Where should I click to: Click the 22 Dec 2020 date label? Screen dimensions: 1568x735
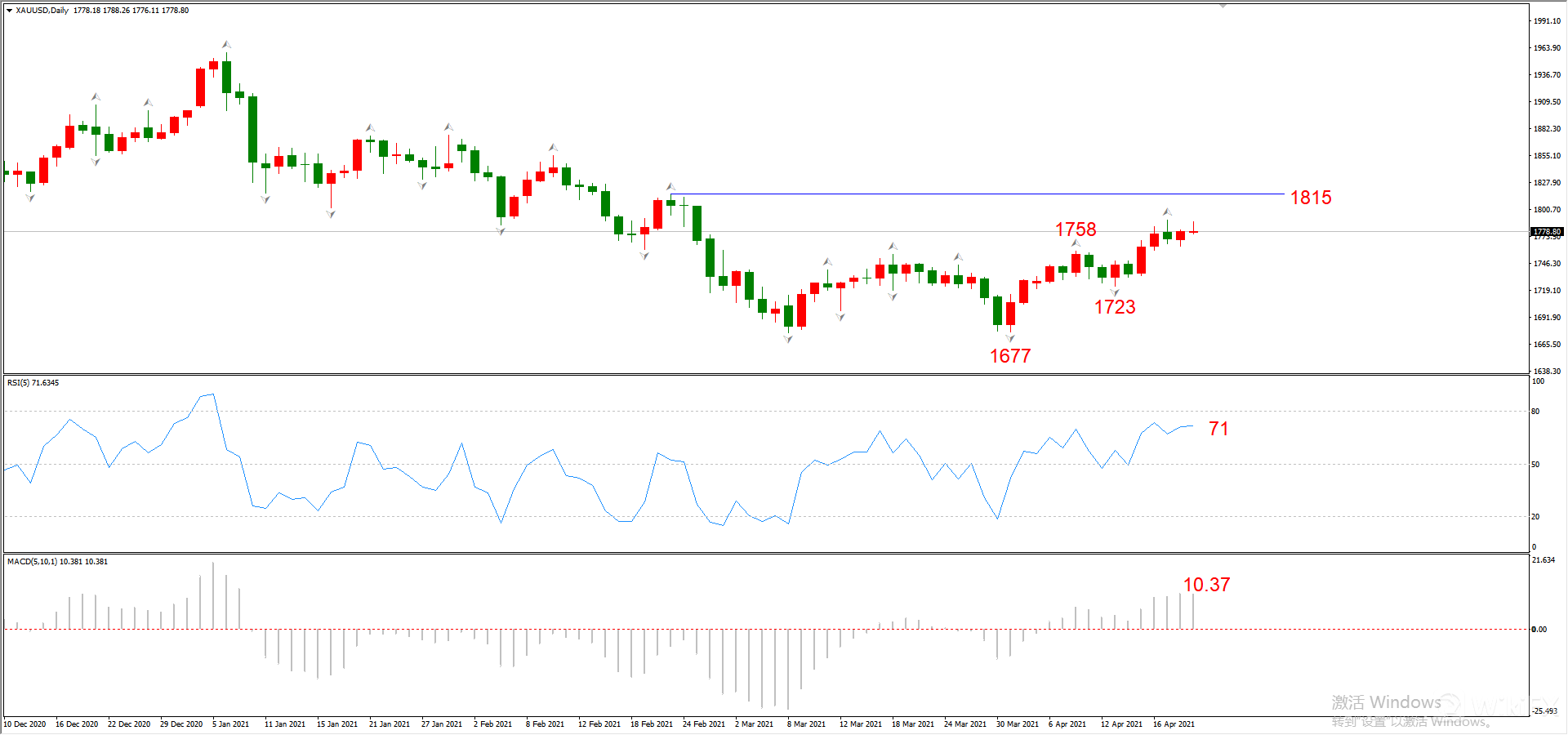(129, 724)
